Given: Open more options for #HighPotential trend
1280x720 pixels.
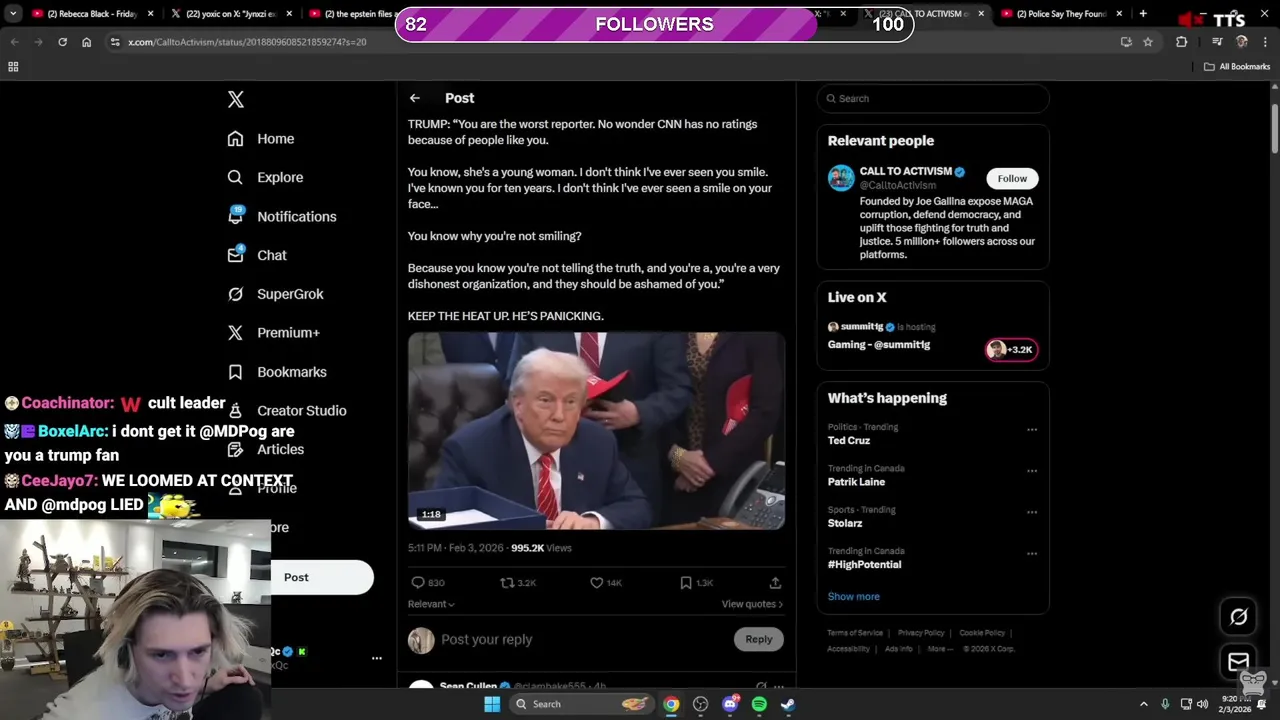Looking at the screenshot, I should tap(1032, 553).
